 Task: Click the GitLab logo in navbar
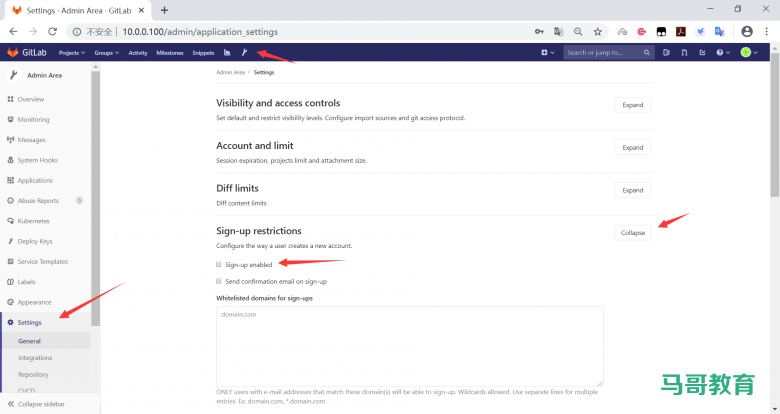[27, 52]
